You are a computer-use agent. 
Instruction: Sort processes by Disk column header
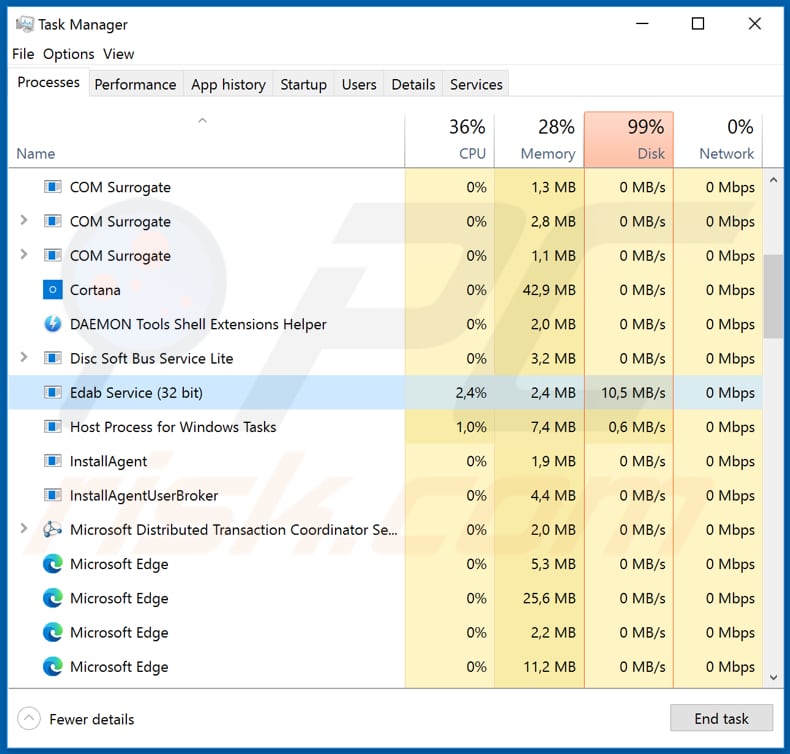coord(629,140)
